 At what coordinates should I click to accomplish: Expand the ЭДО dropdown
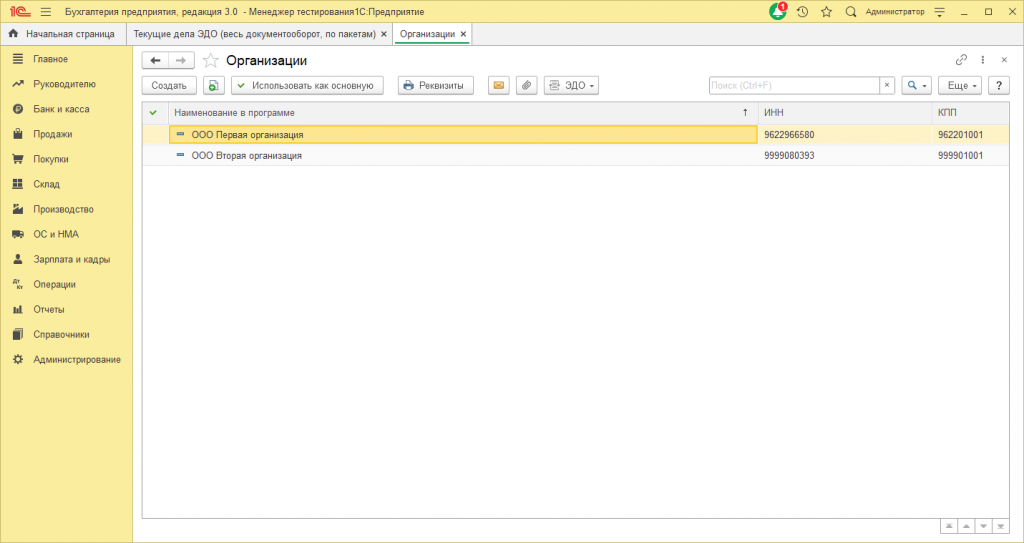pyautogui.click(x=571, y=86)
